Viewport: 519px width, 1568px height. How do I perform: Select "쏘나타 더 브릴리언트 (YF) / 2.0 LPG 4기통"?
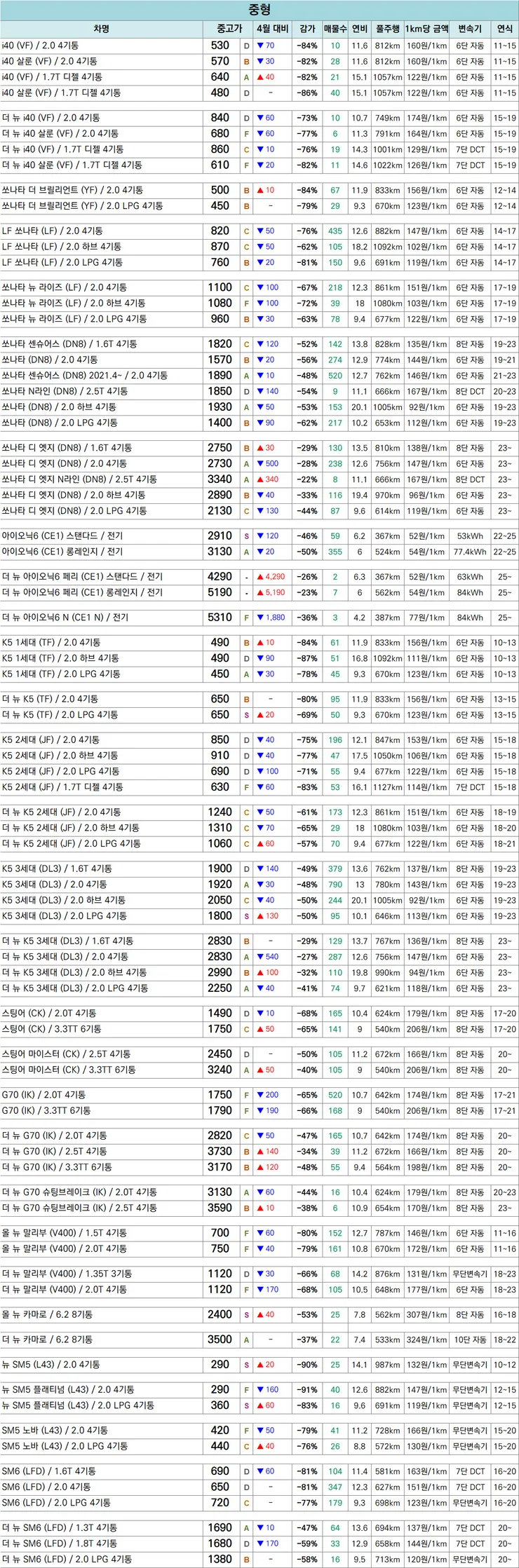[82, 206]
